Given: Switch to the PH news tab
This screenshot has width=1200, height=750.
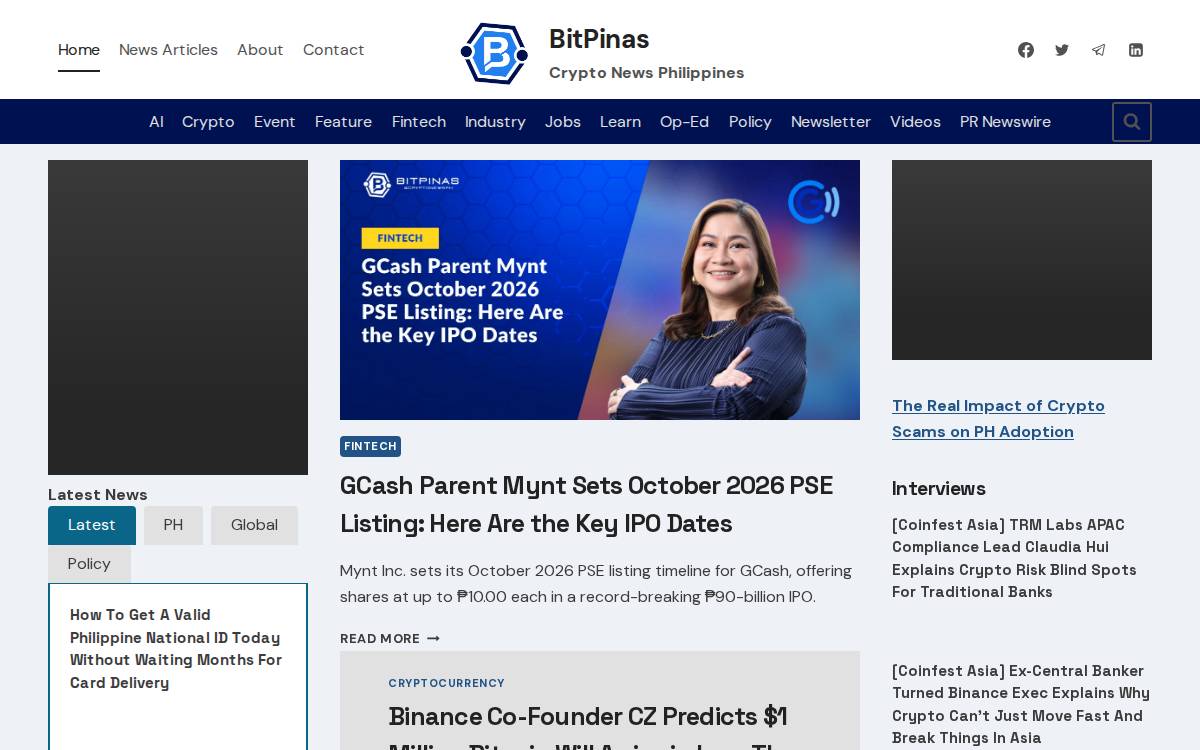Looking at the screenshot, I should tap(173, 525).
